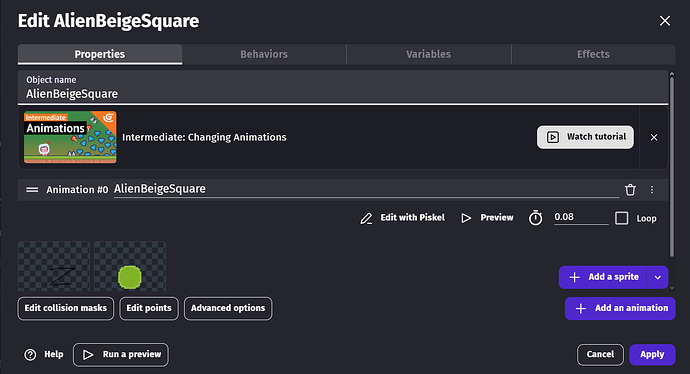Click Watch tutorial button
The width and height of the screenshot is (690, 374).
click(x=585, y=137)
